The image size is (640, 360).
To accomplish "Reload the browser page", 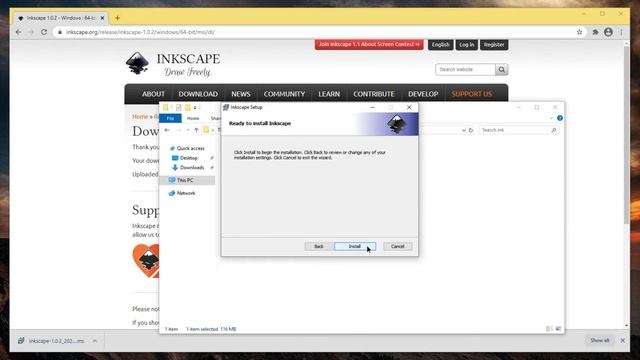I will pos(44,32).
